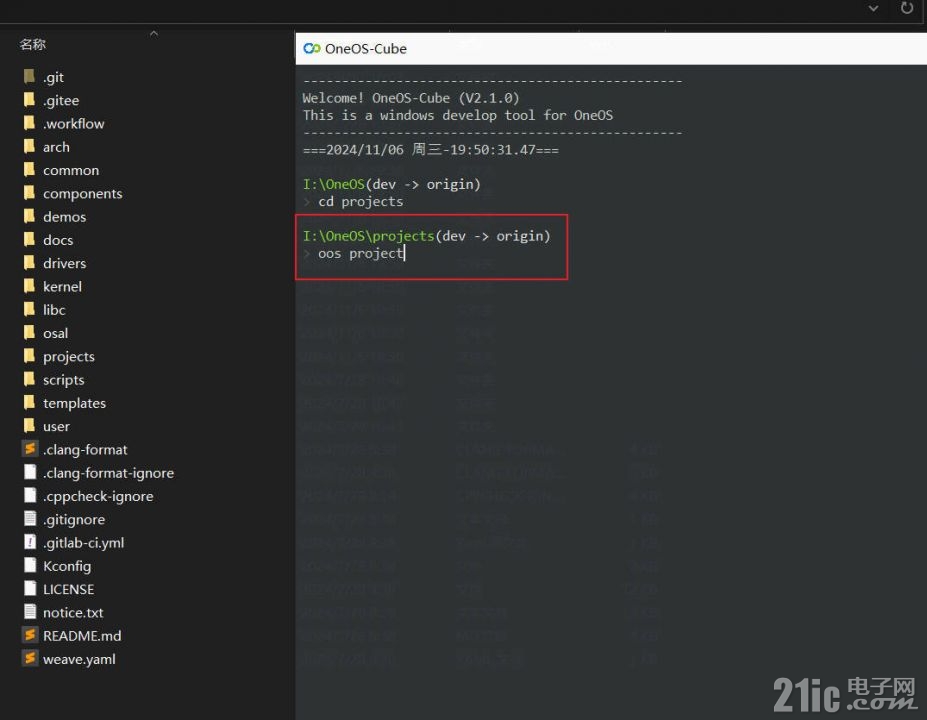Select the docs folder name
Viewport: 927px width, 720px height.
pyautogui.click(x=58, y=240)
